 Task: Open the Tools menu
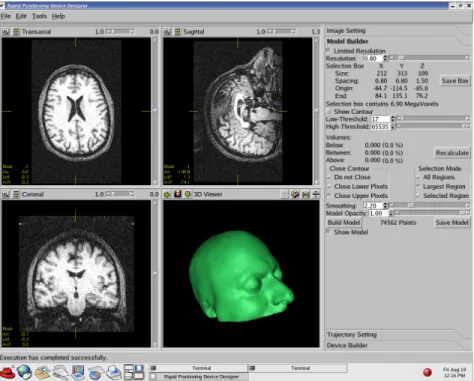(39, 16)
